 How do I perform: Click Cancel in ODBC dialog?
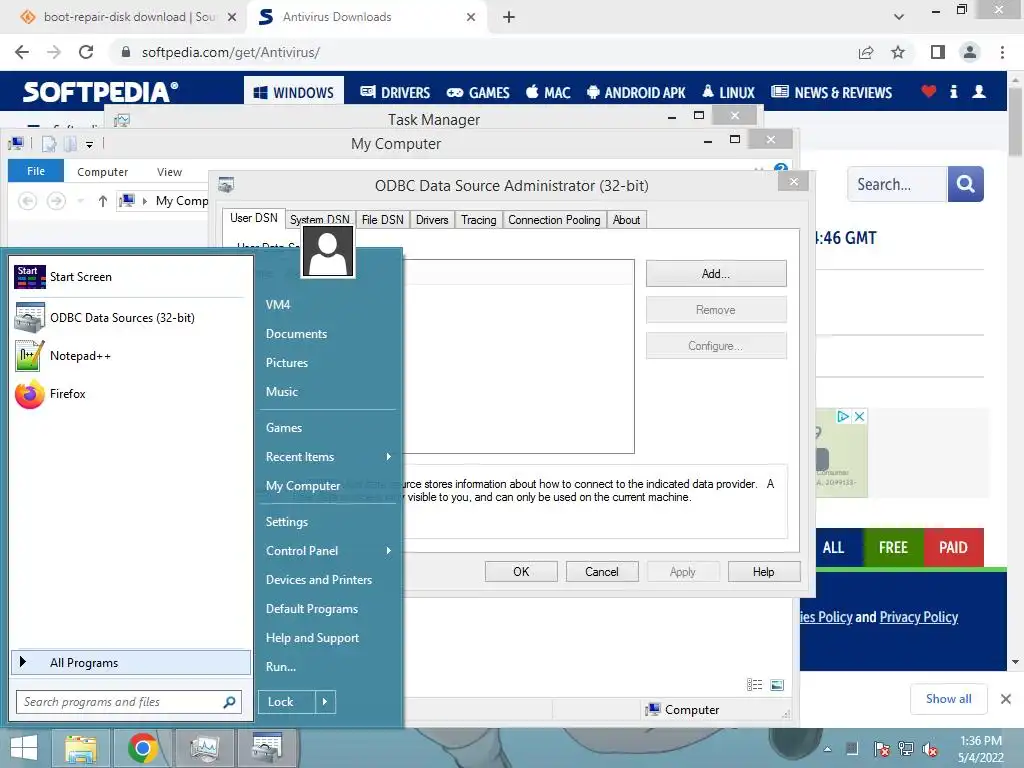point(601,571)
